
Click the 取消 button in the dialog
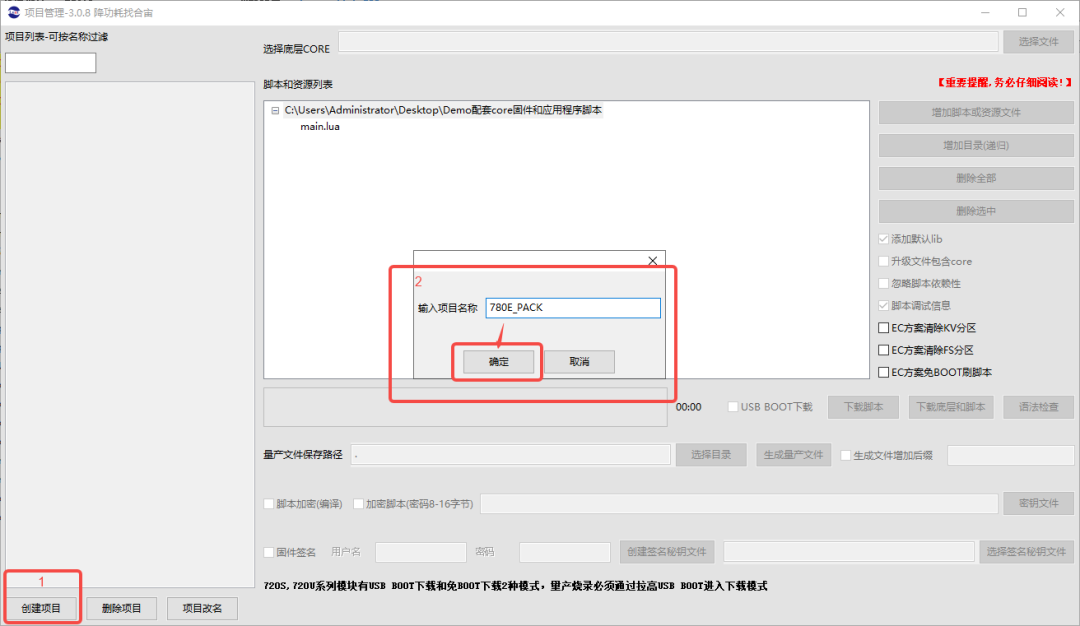pyautogui.click(x=579, y=362)
